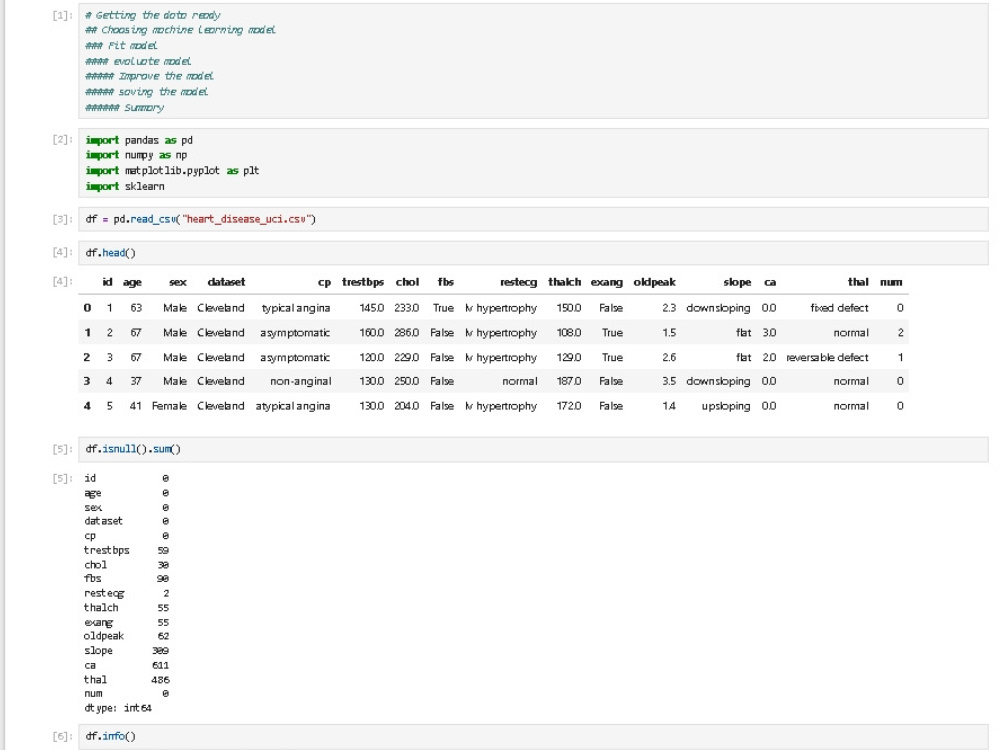
Task: Click the "trestbps 59" null-count row
Action: (126, 550)
